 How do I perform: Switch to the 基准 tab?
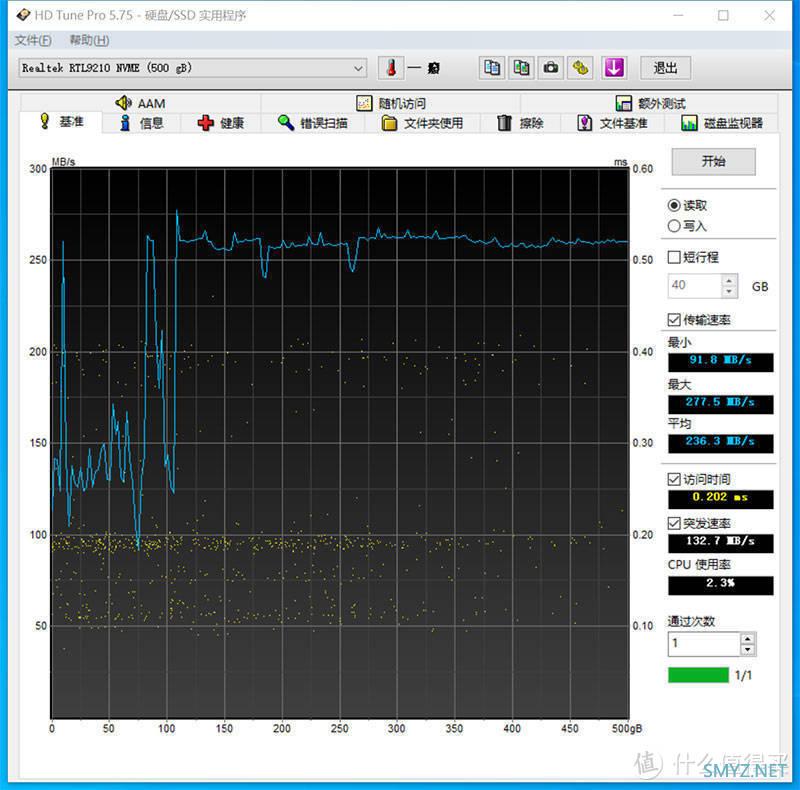(x=62, y=122)
